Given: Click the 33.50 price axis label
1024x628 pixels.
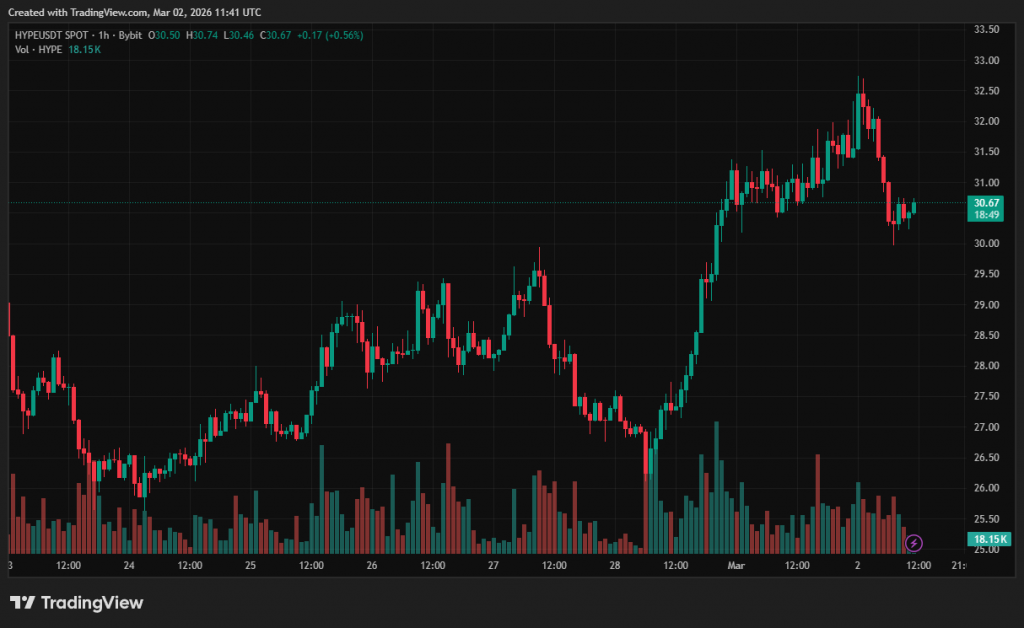Looking at the screenshot, I should pos(987,30).
